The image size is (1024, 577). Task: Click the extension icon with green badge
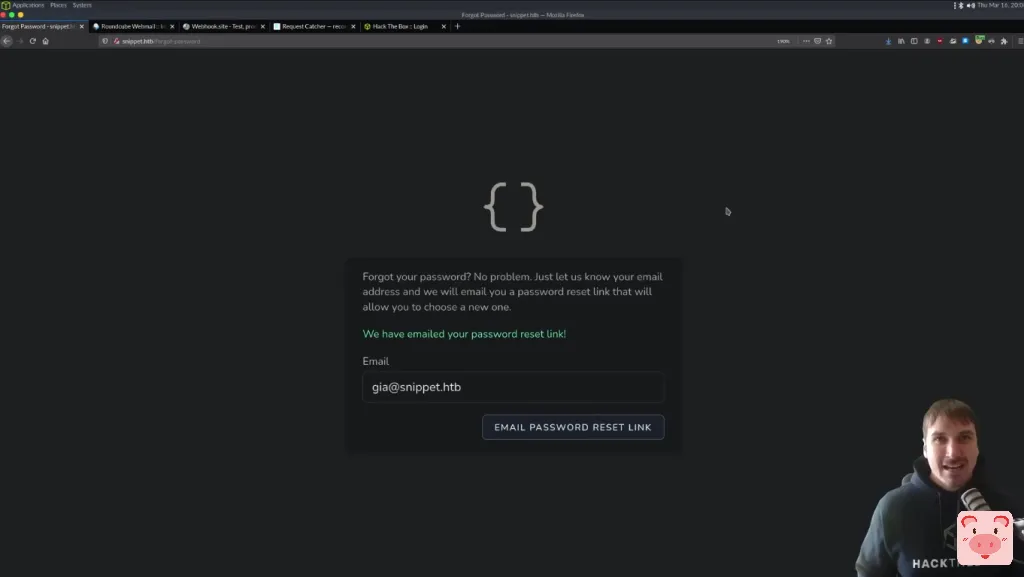[x=978, y=40]
